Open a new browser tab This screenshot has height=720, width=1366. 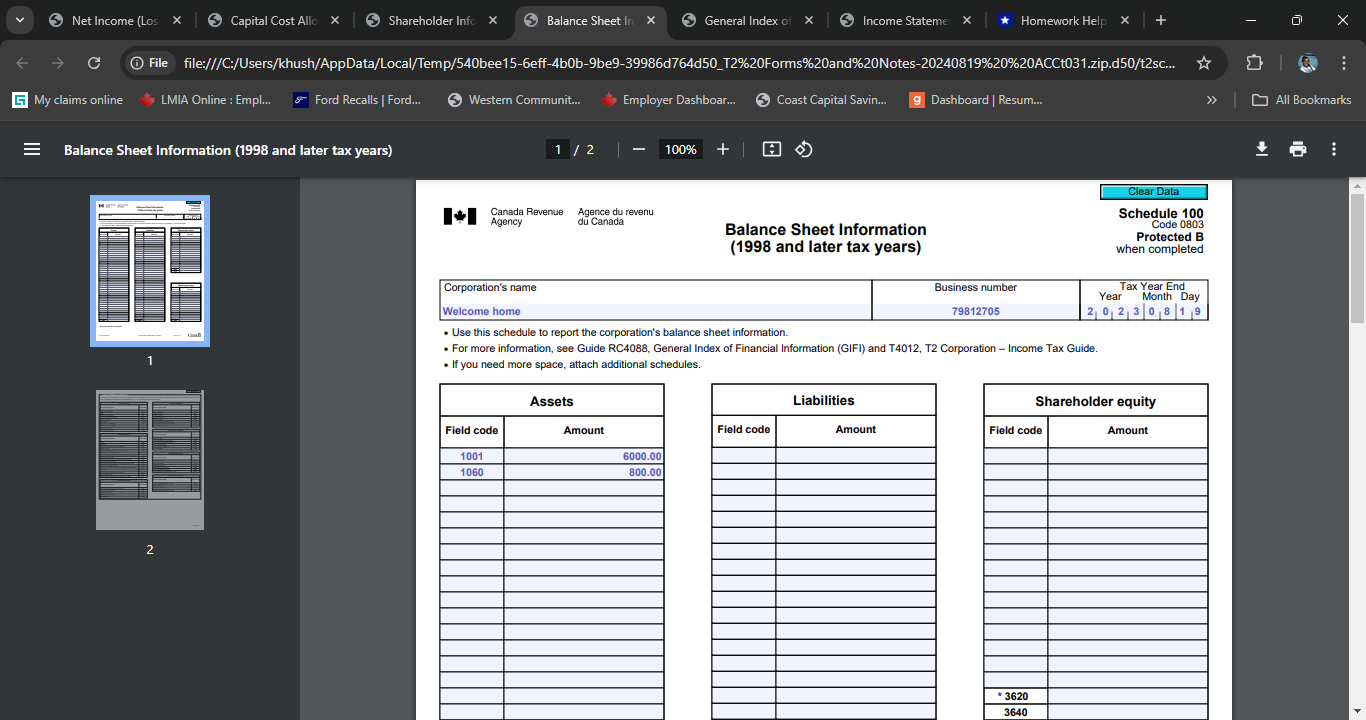tap(1161, 20)
